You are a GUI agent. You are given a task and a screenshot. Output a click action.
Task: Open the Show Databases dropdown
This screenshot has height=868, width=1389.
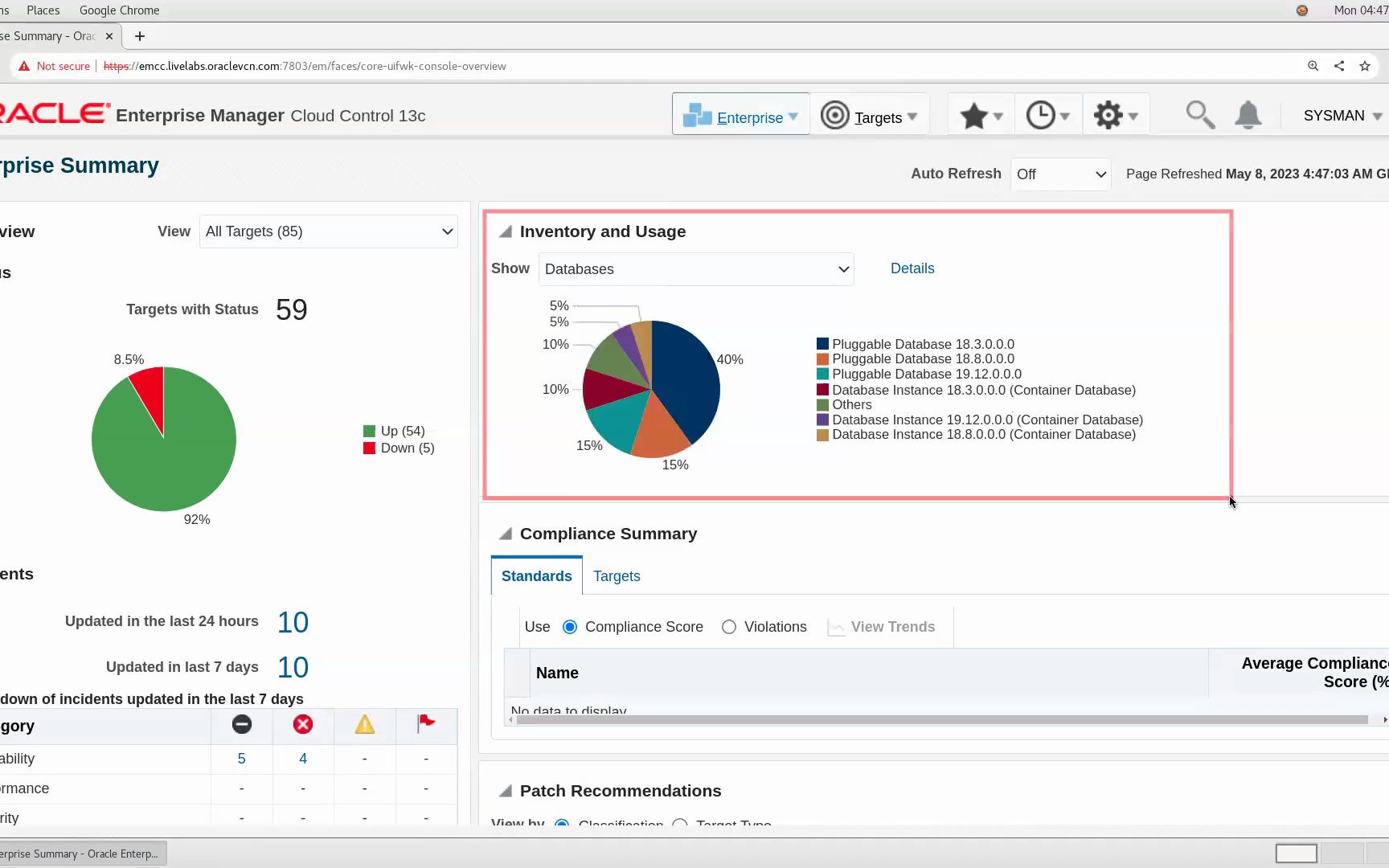click(696, 269)
